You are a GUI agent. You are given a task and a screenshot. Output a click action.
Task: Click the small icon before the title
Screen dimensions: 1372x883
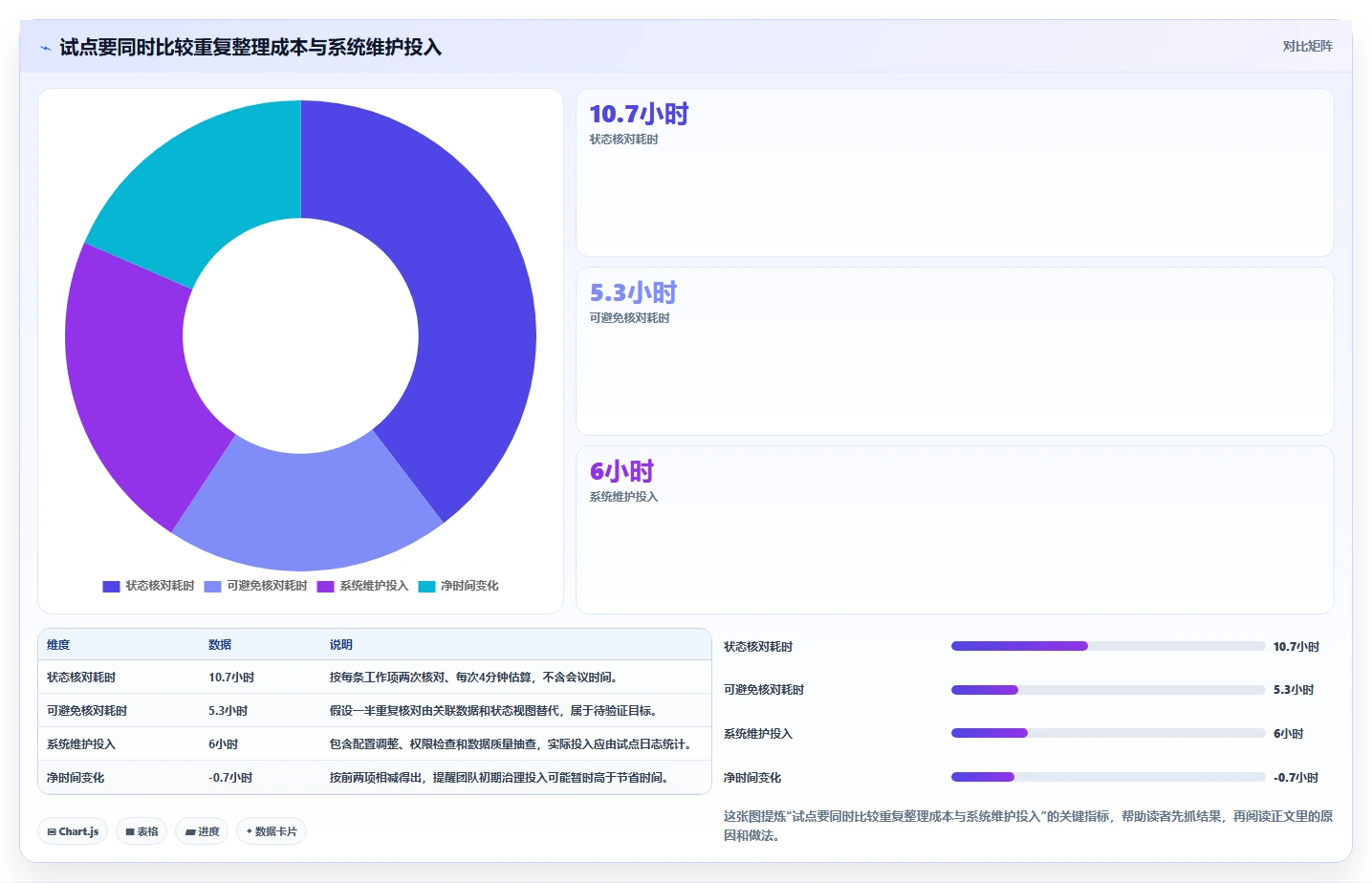45,48
